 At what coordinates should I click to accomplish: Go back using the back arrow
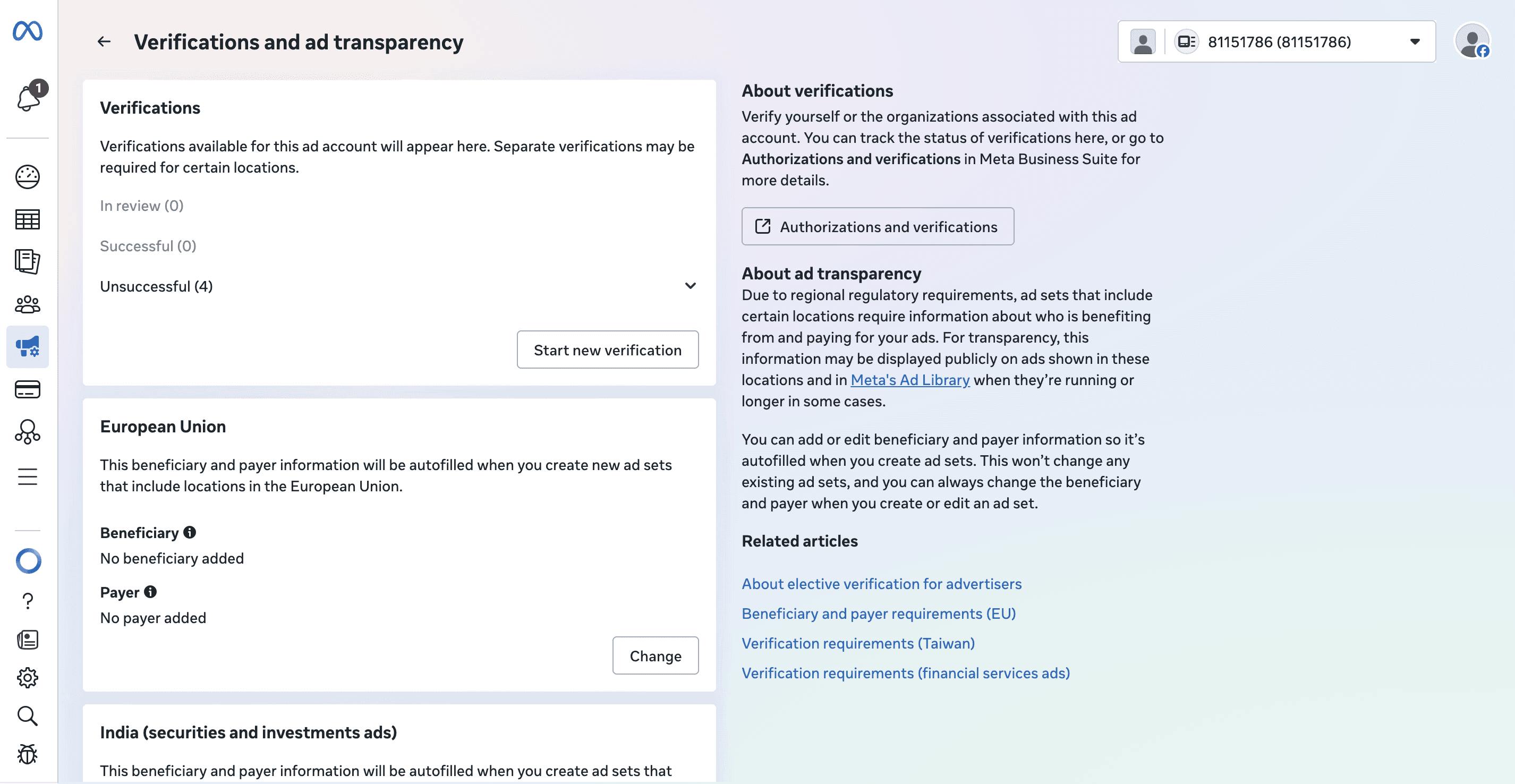[104, 42]
